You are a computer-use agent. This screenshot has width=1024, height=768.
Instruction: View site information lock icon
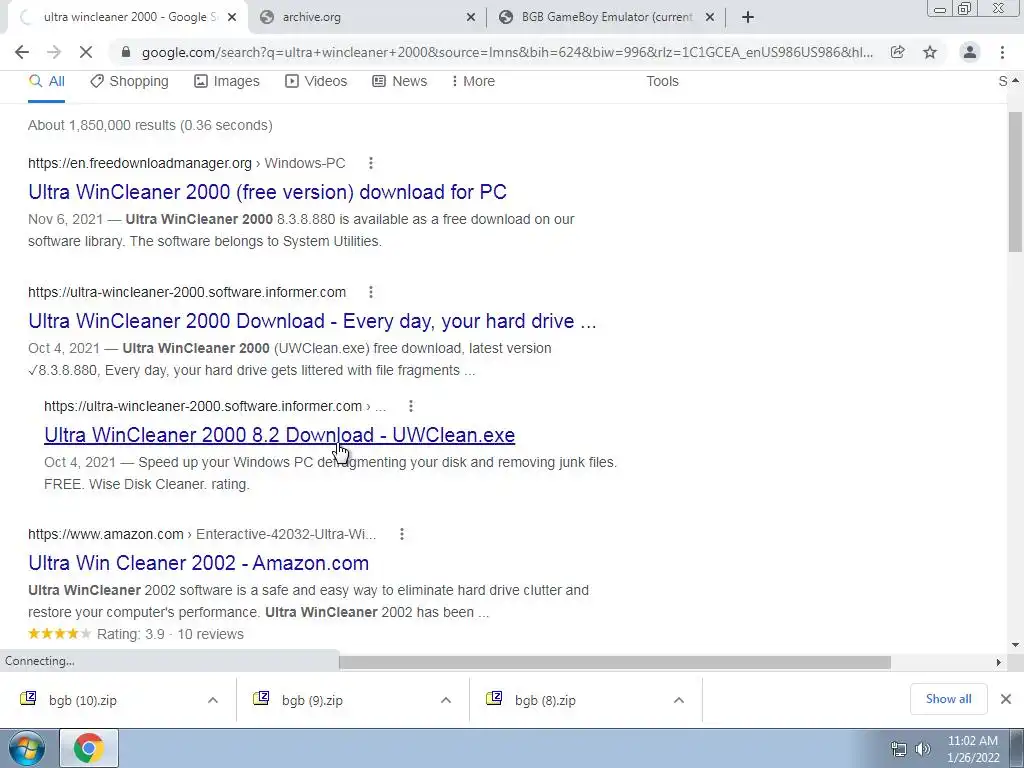(x=126, y=52)
